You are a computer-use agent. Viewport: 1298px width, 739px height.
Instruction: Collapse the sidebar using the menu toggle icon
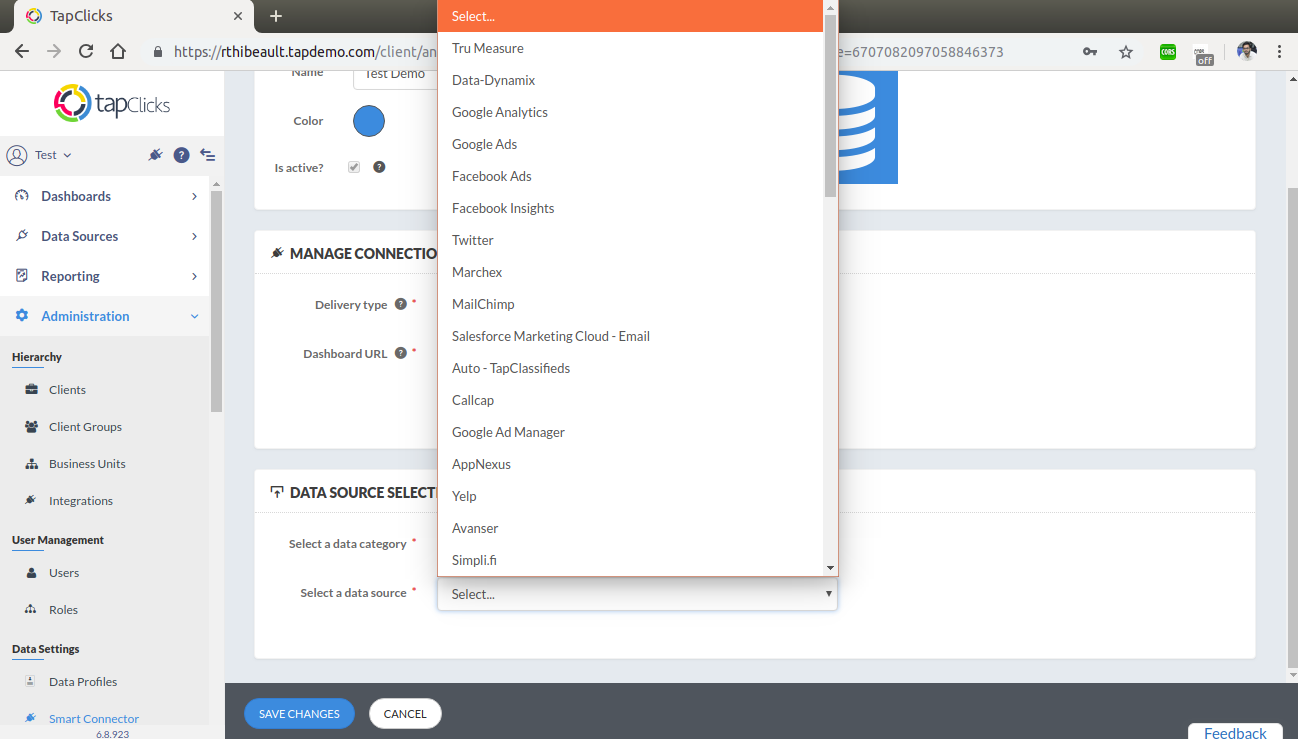coord(208,155)
